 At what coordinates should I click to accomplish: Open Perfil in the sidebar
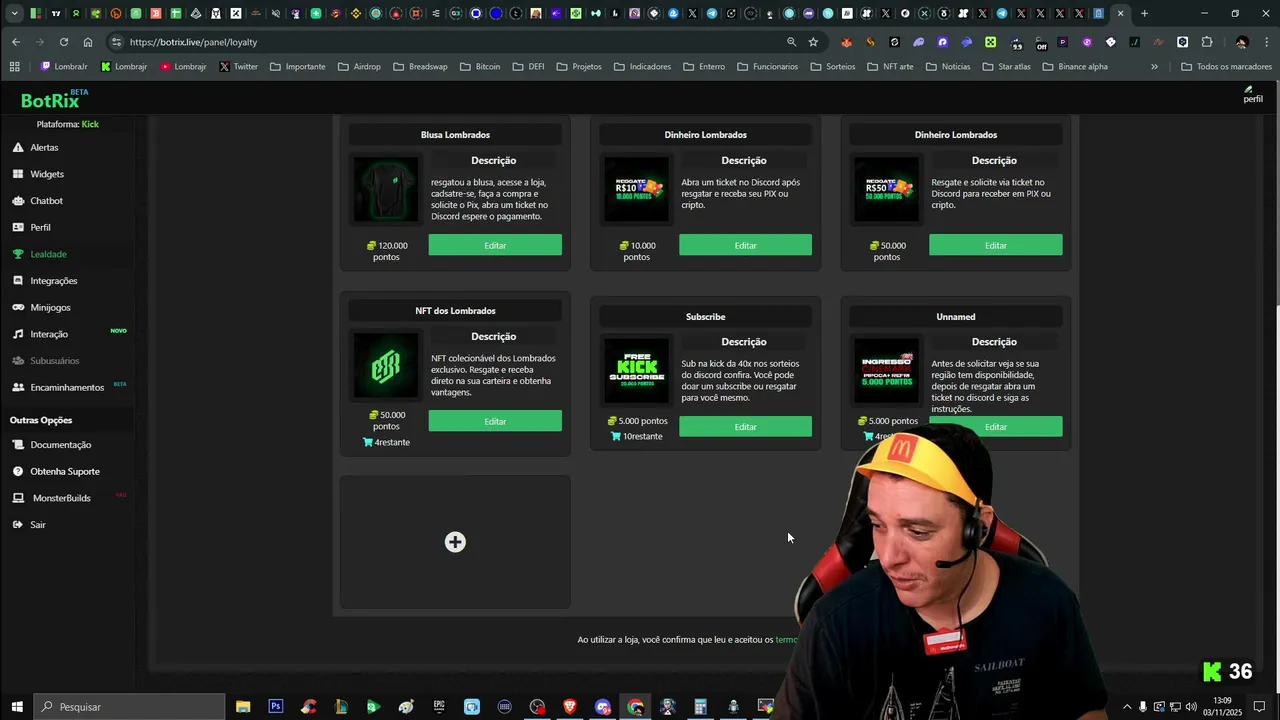point(40,227)
